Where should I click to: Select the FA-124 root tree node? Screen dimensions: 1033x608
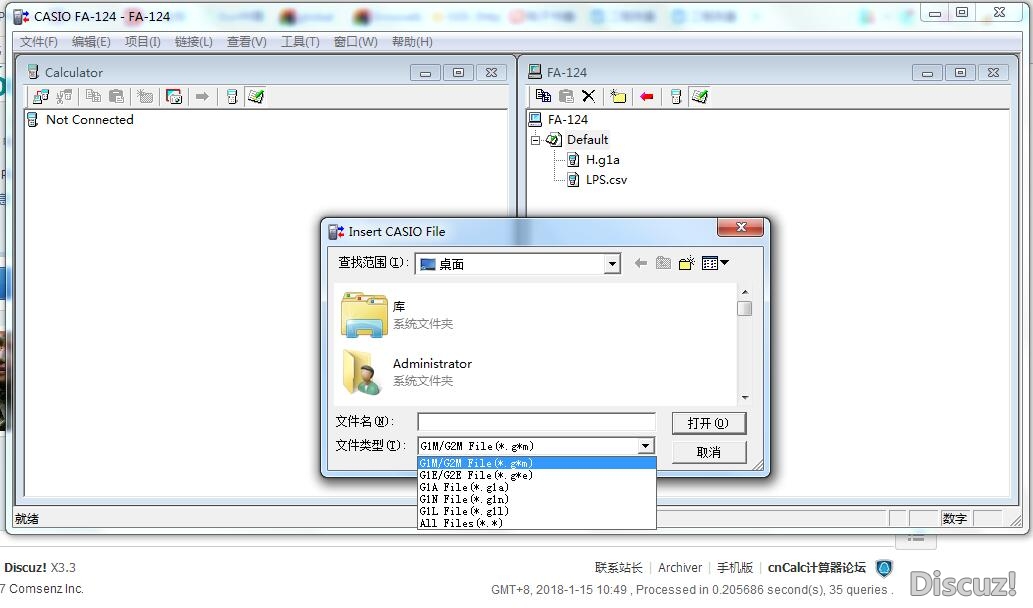(x=567, y=120)
